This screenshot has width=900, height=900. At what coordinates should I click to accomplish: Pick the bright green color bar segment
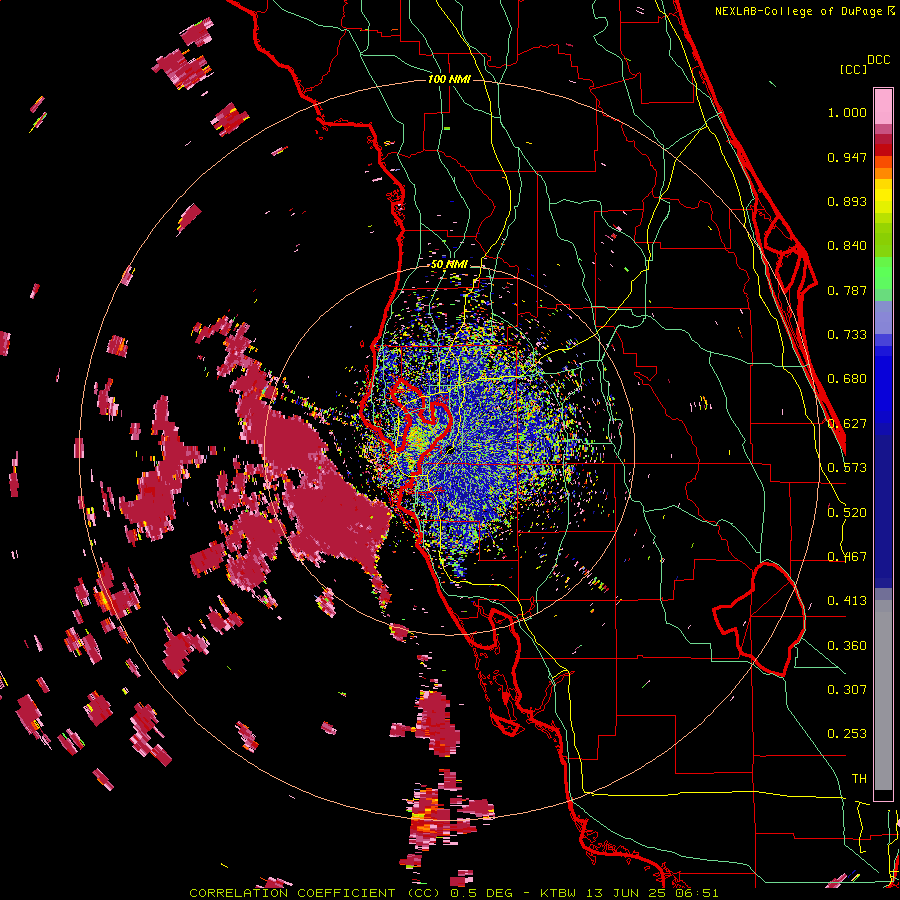[x=883, y=272]
